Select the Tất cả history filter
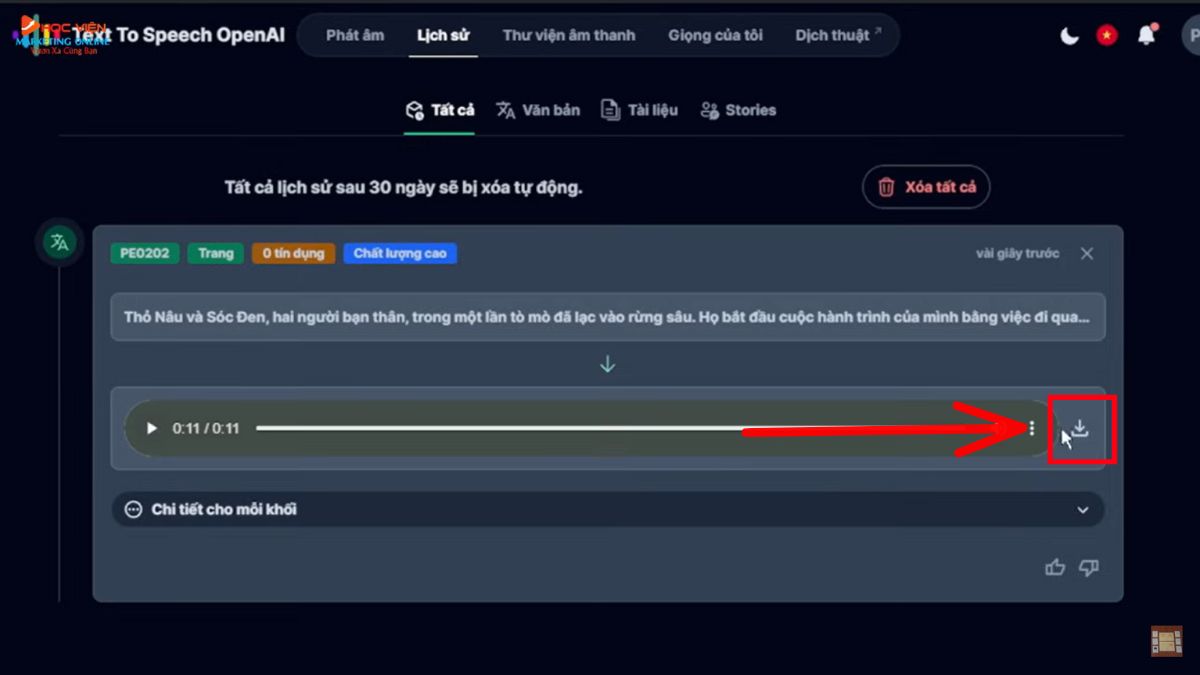 pyautogui.click(x=439, y=110)
